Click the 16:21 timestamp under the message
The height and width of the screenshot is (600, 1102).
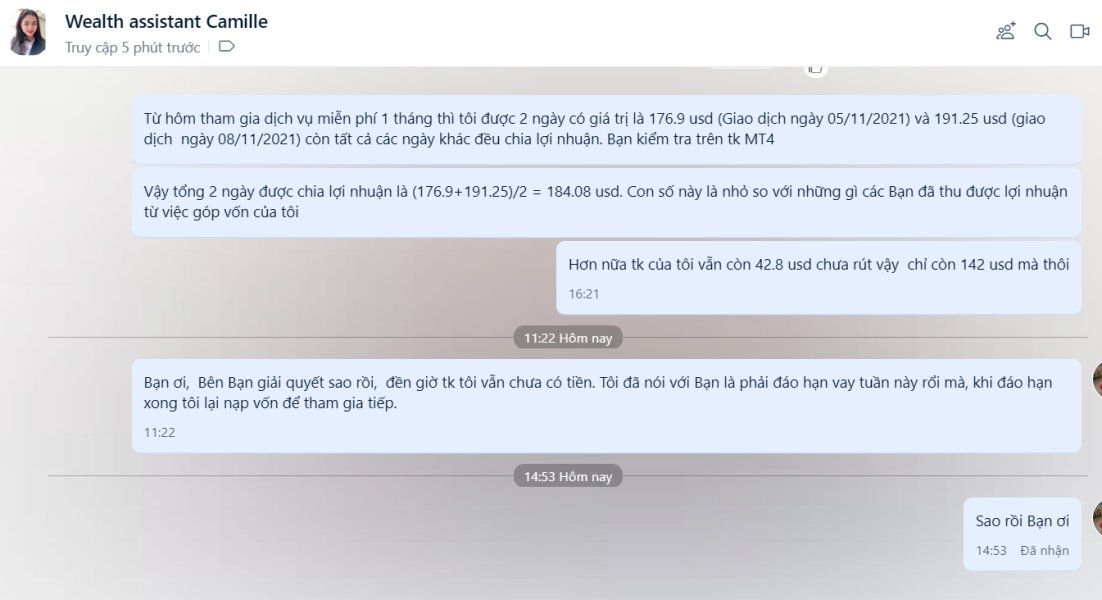pos(584,294)
